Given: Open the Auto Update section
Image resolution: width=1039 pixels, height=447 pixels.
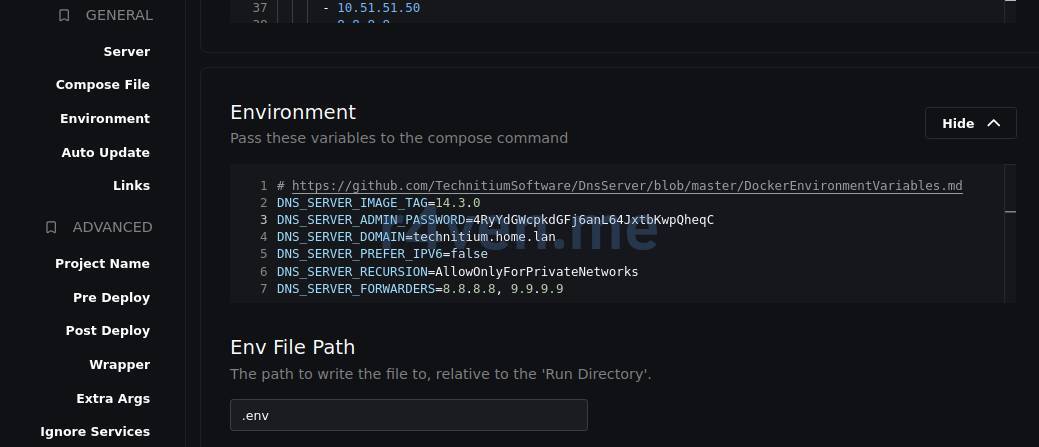Looking at the screenshot, I should point(105,153).
